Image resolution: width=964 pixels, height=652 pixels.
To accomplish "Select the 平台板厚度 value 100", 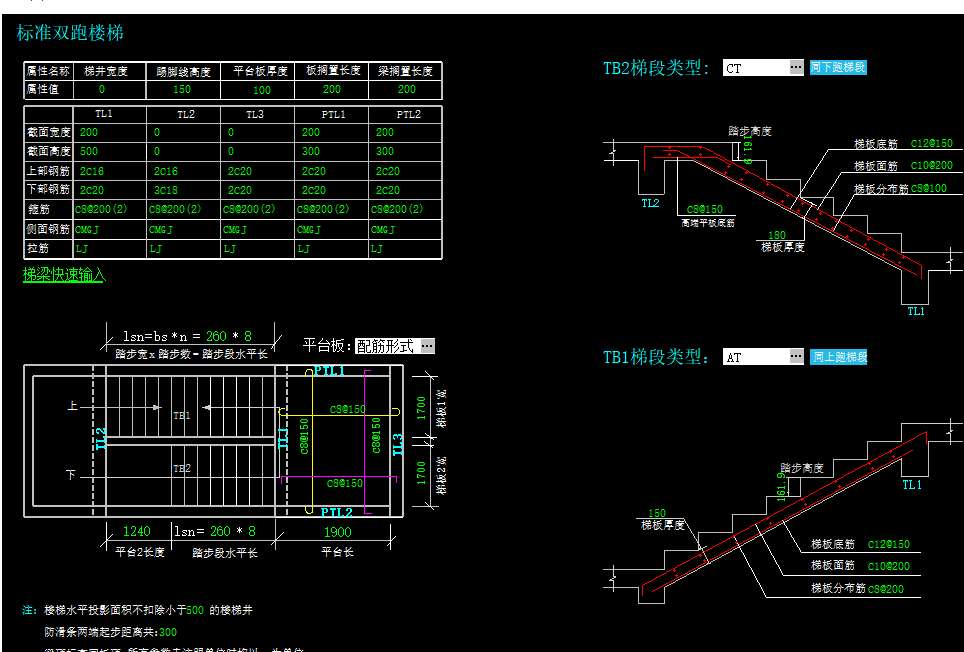I will point(262,90).
